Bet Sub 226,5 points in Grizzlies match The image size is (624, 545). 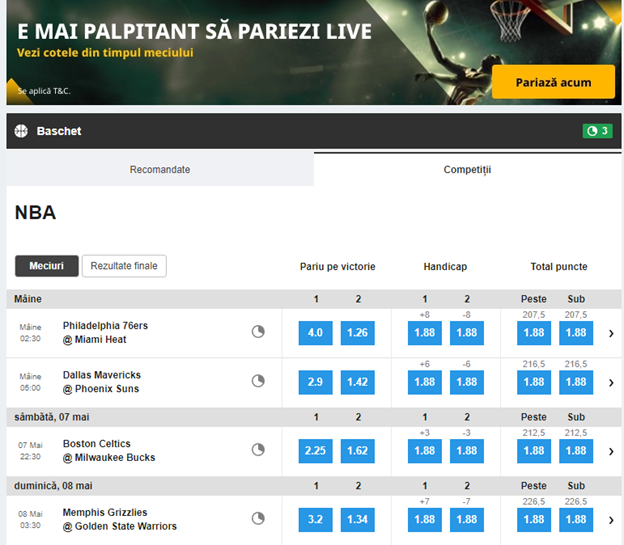(x=576, y=520)
